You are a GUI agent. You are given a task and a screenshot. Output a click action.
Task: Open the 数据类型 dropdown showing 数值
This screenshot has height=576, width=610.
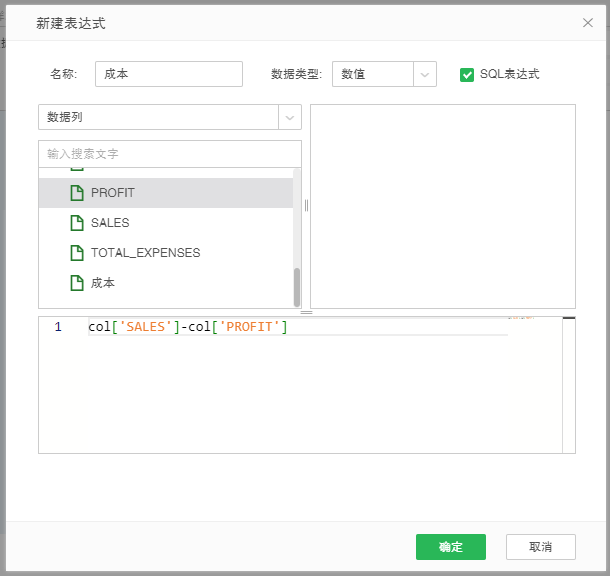[372, 74]
